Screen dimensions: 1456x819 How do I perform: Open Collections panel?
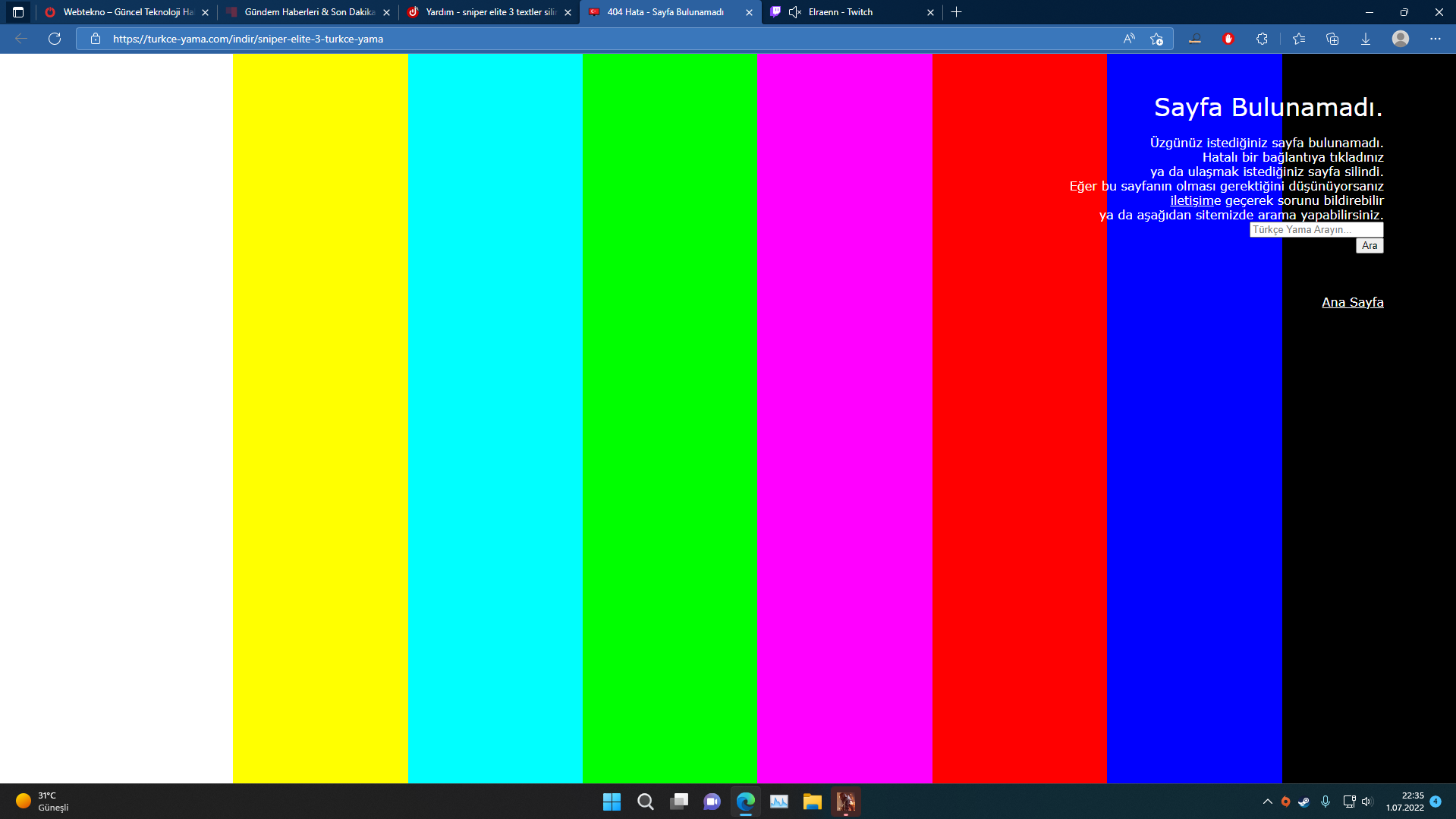1332,39
